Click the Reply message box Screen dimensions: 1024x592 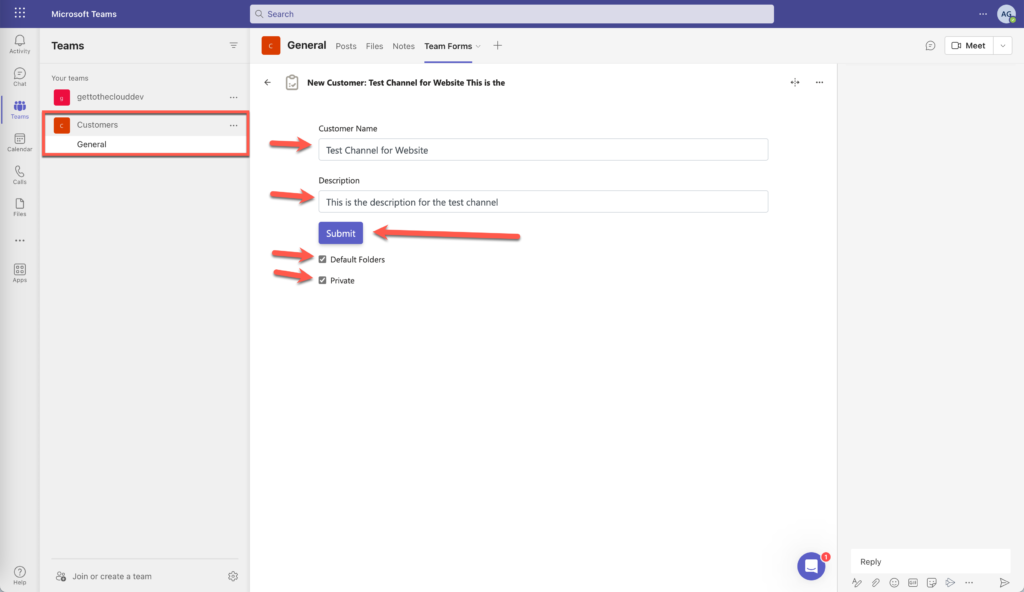point(931,561)
